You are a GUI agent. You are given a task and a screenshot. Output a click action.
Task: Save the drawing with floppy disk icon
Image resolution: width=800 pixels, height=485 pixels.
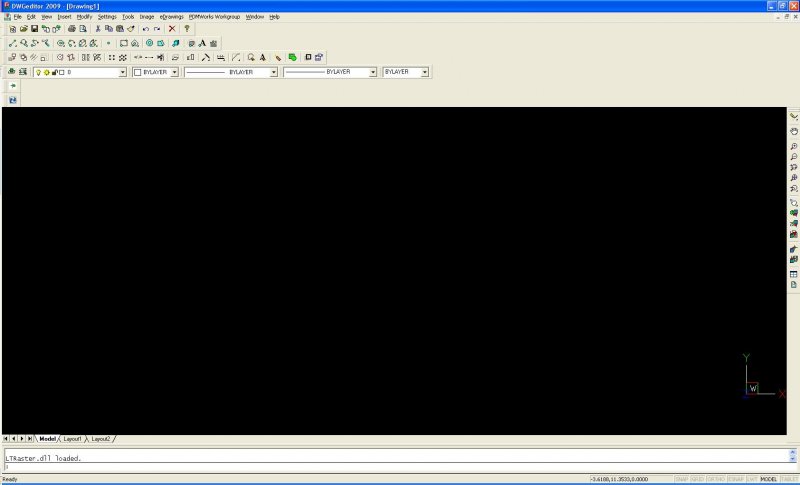pos(34,29)
